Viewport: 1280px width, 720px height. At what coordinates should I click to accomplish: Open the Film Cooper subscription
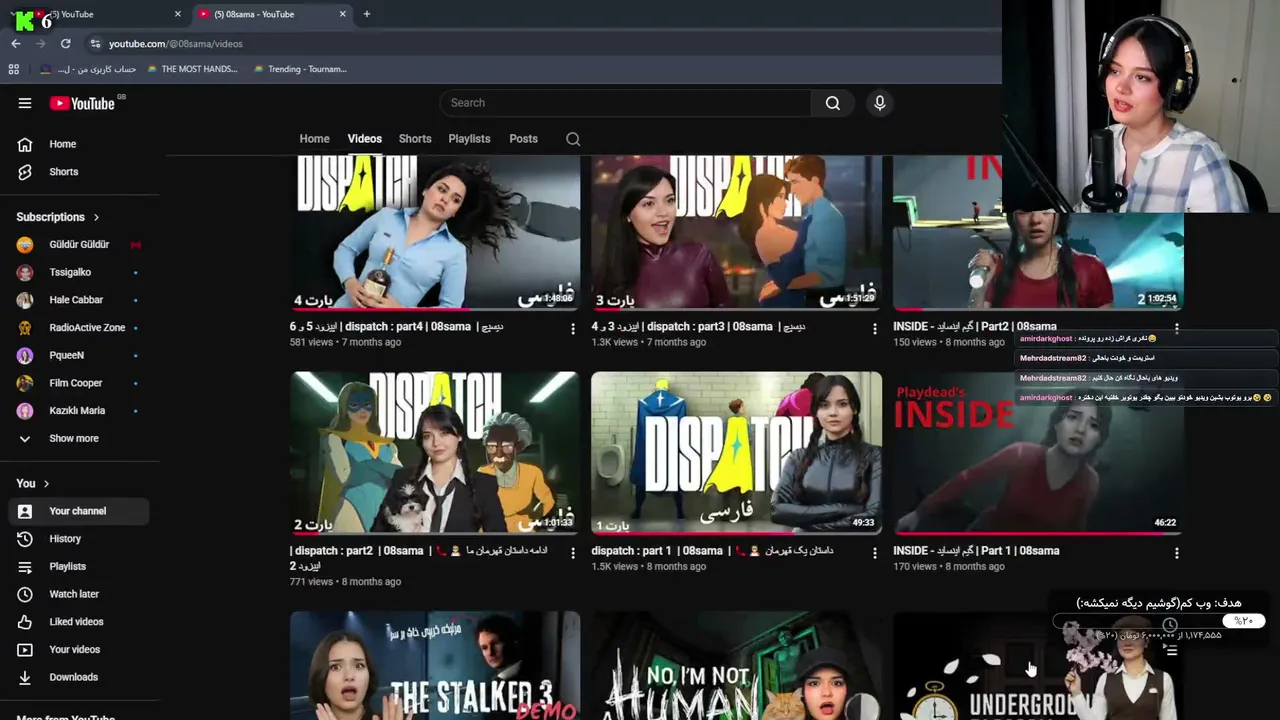[x=79, y=383]
